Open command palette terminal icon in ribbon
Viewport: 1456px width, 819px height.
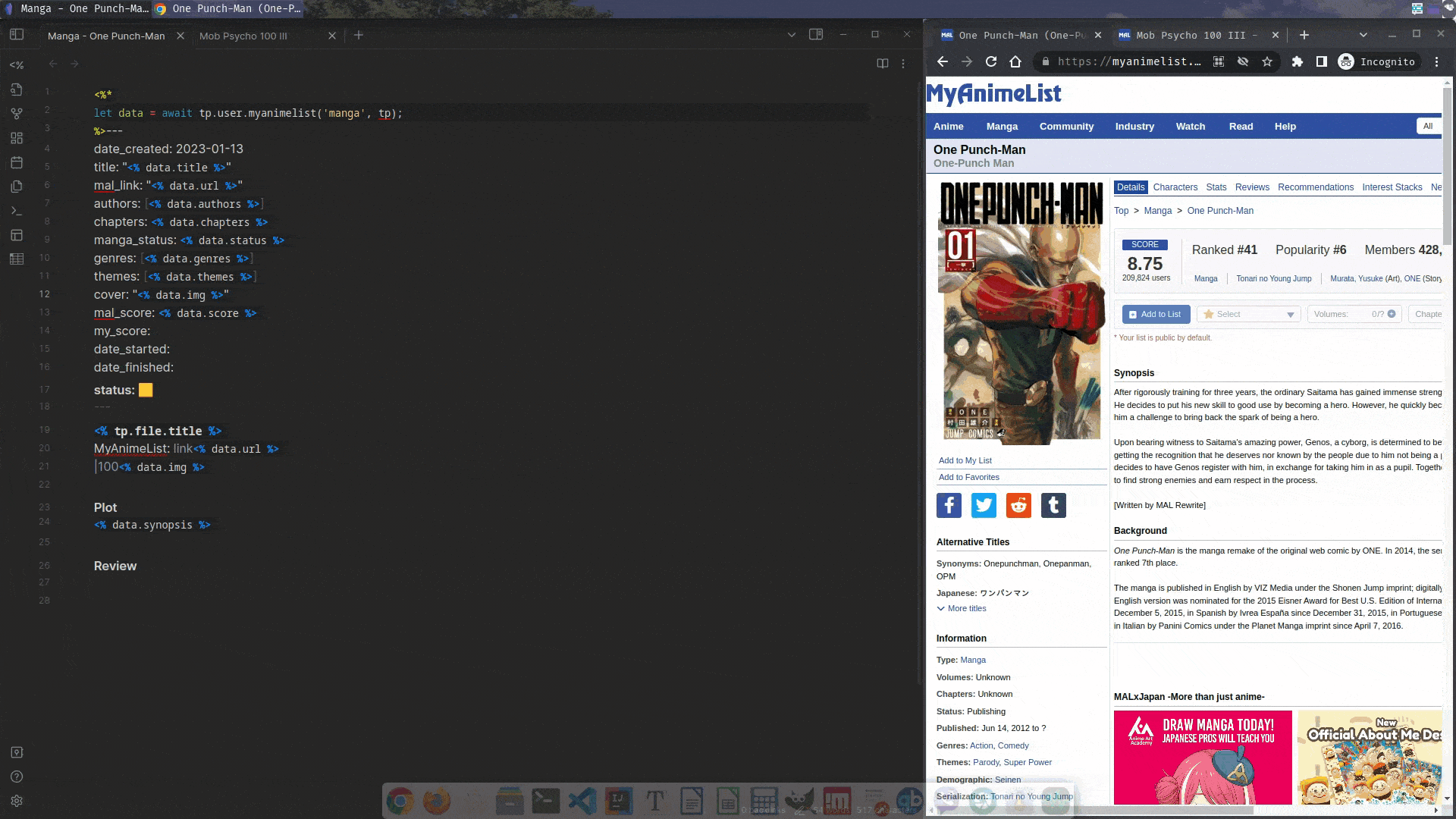17,211
